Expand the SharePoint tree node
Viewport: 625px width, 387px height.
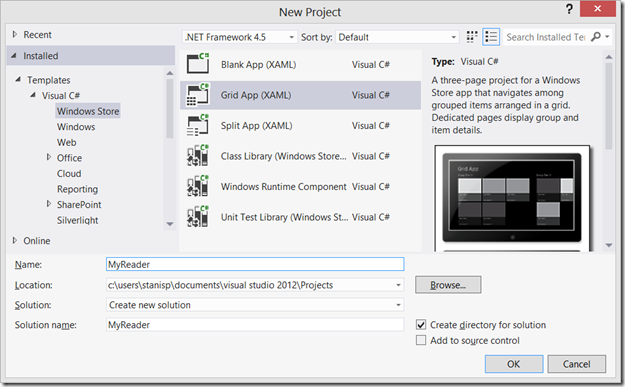tap(49, 204)
